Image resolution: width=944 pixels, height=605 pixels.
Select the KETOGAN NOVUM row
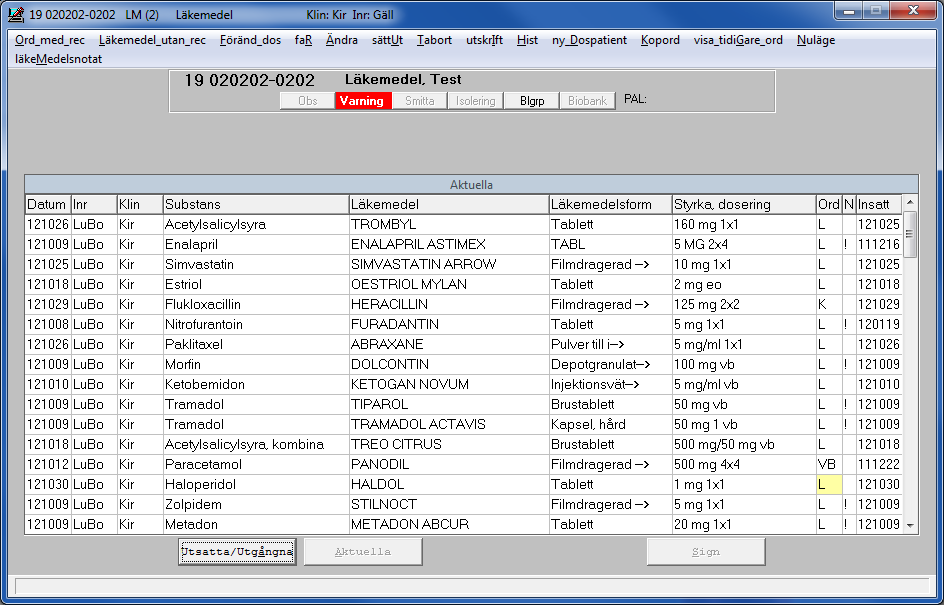pos(464,384)
